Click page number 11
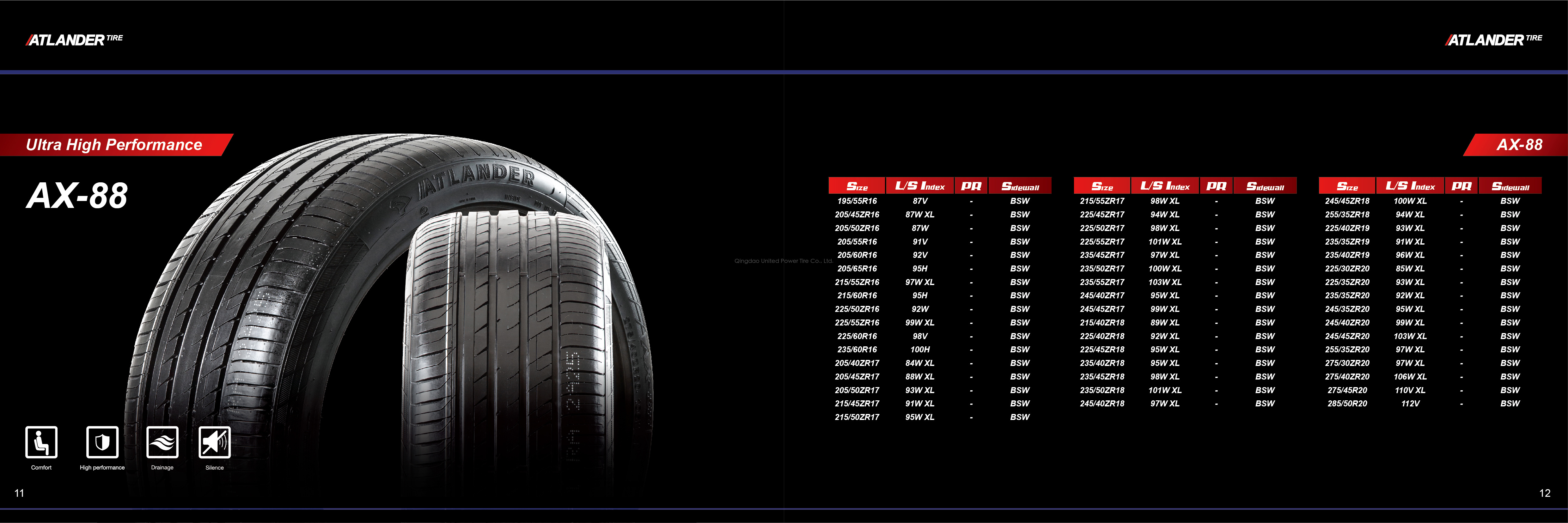Viewport: 1568px width, 523px height. [x=20, y=493]
